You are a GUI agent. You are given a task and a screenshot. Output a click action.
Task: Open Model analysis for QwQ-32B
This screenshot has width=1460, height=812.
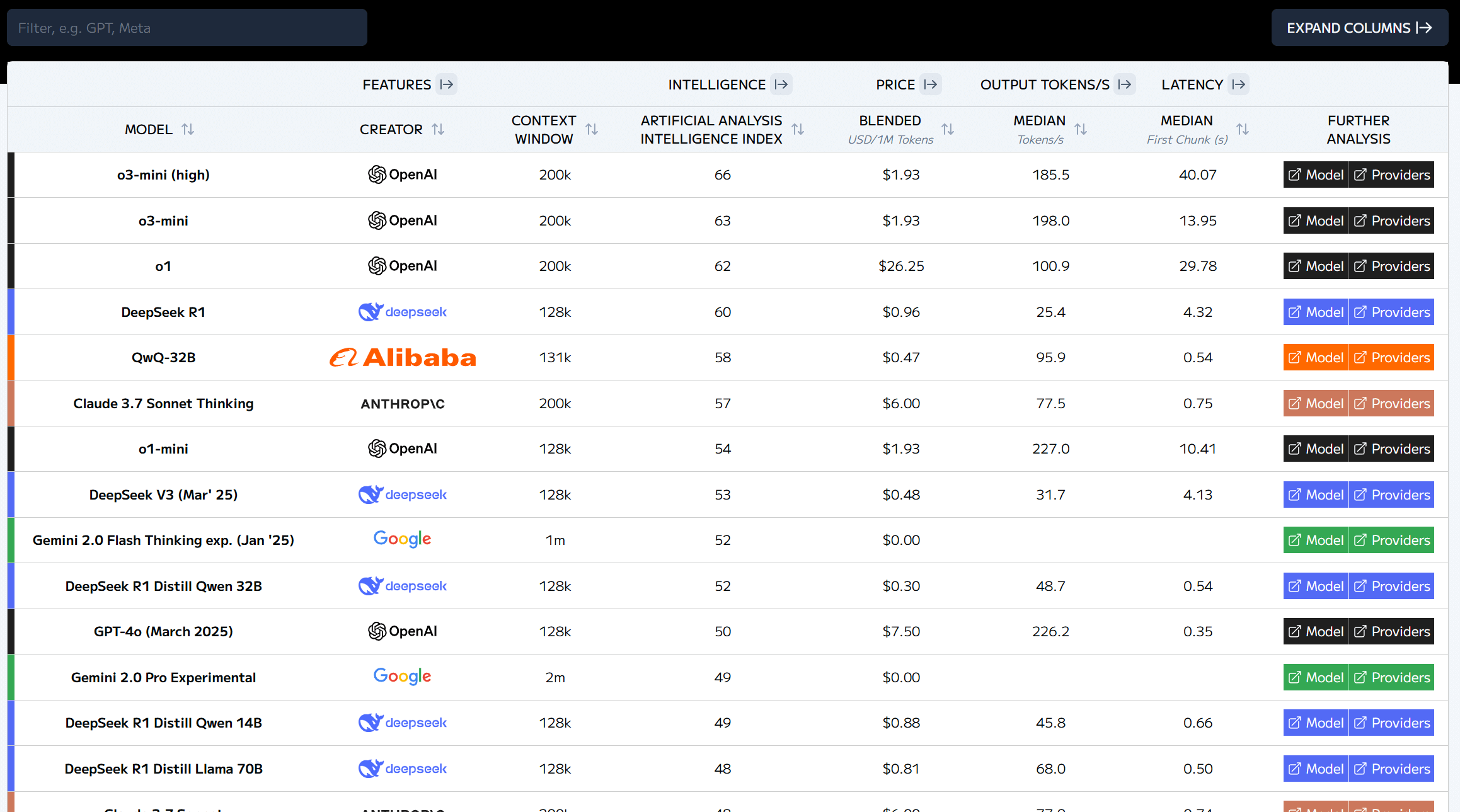(x=1316, y=357)
